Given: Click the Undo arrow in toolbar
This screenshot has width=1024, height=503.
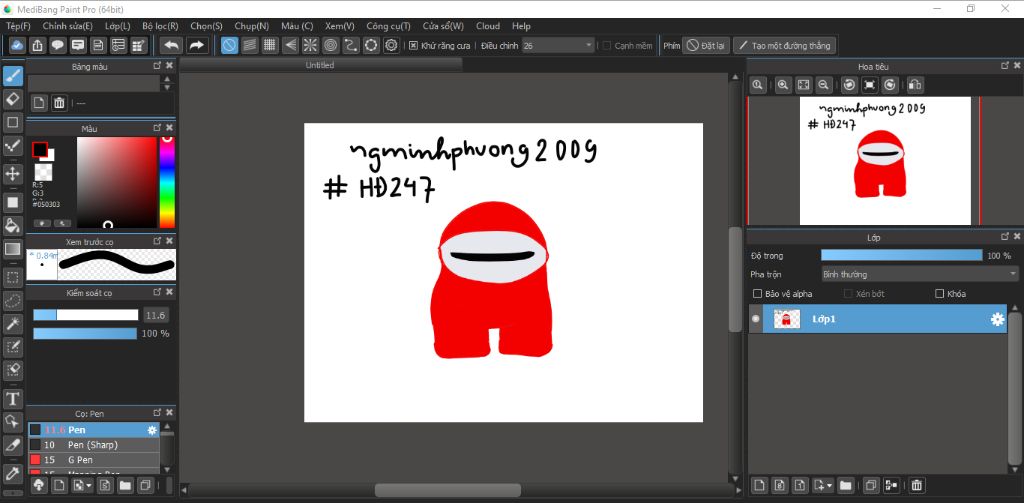Looking at the screenshot, I should 171,45.
